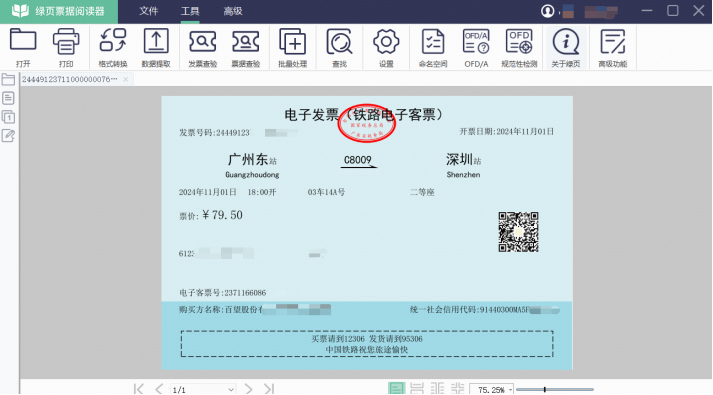Image resolution: width=713 pixels, height=395 pixels.
Task: Click the user account avatar icon
Action: pyautogui.click(x=547, y=11)
